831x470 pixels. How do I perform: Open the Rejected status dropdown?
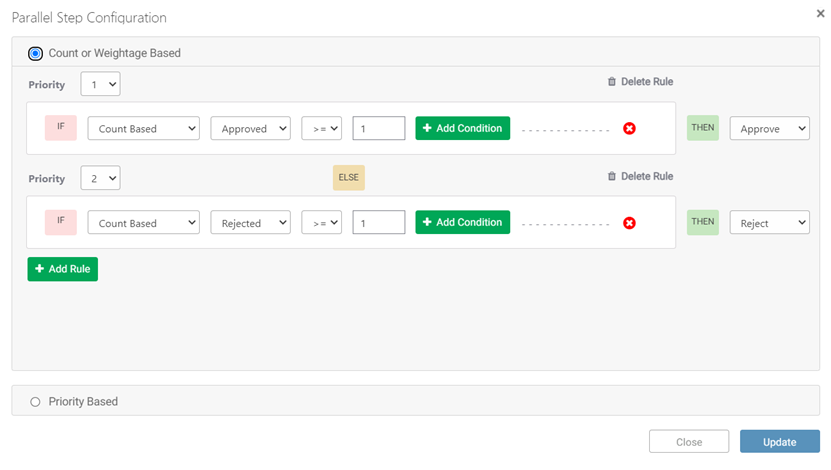tap(250, 223)
